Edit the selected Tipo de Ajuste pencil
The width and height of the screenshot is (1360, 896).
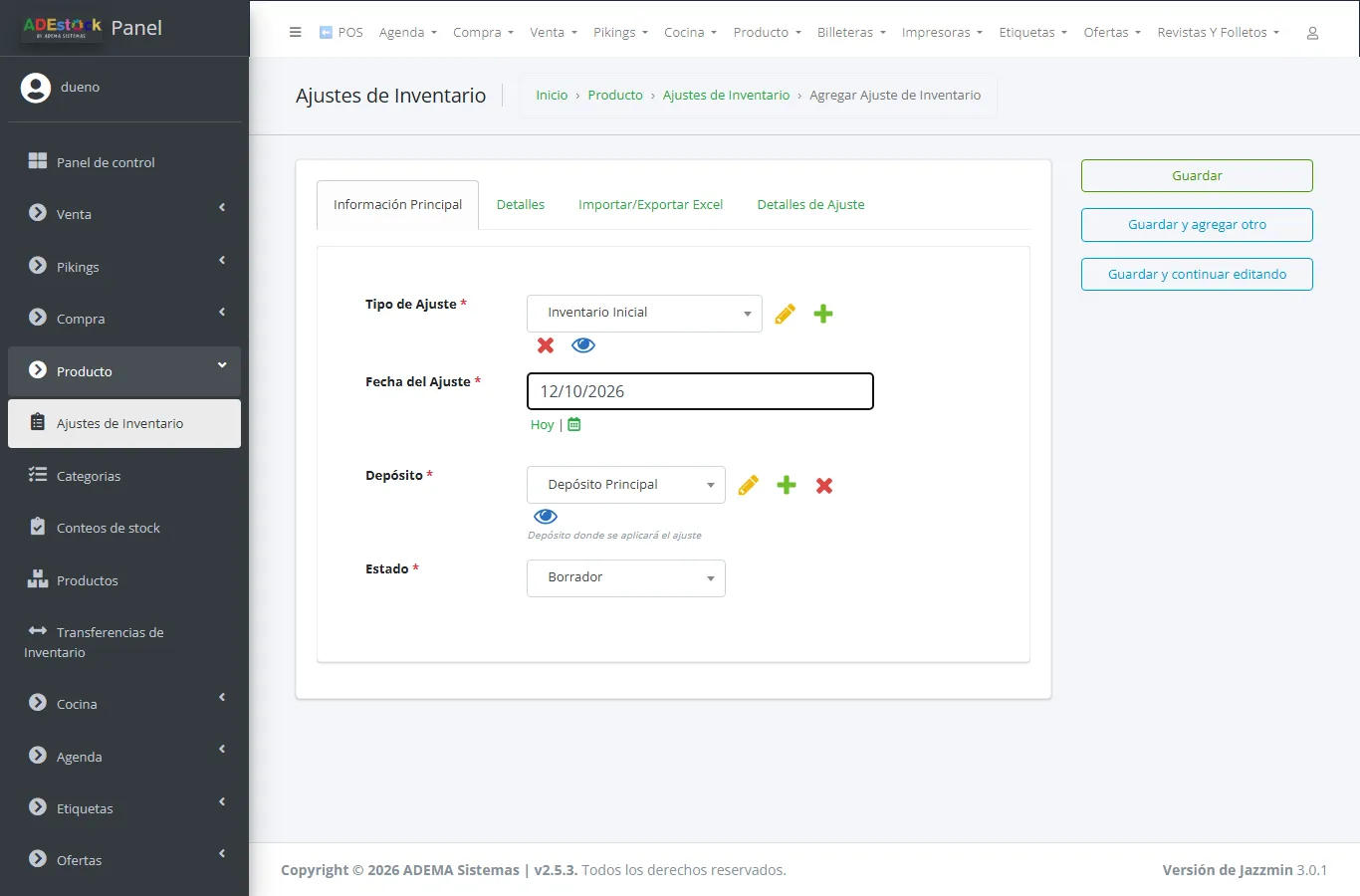786,314
